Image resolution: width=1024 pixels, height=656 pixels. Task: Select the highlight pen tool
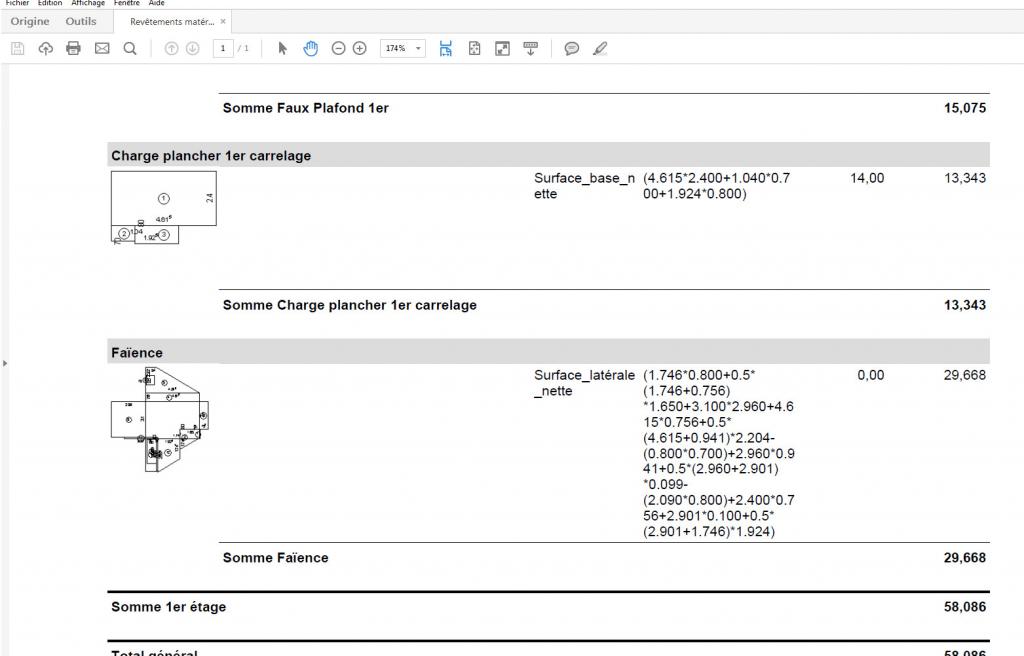tap(600, 48)
